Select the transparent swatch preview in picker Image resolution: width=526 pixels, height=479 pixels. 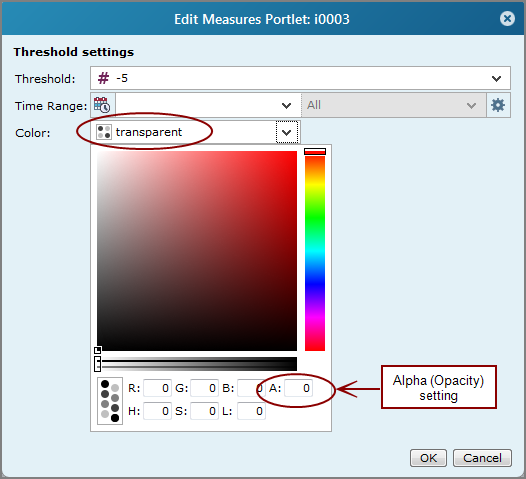pos(110,401)
